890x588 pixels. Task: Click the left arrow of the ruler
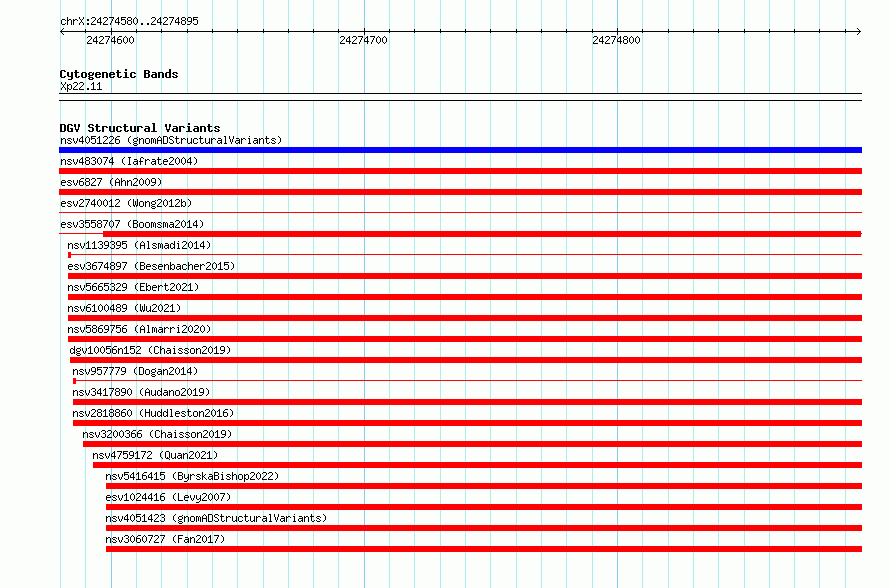62,32
